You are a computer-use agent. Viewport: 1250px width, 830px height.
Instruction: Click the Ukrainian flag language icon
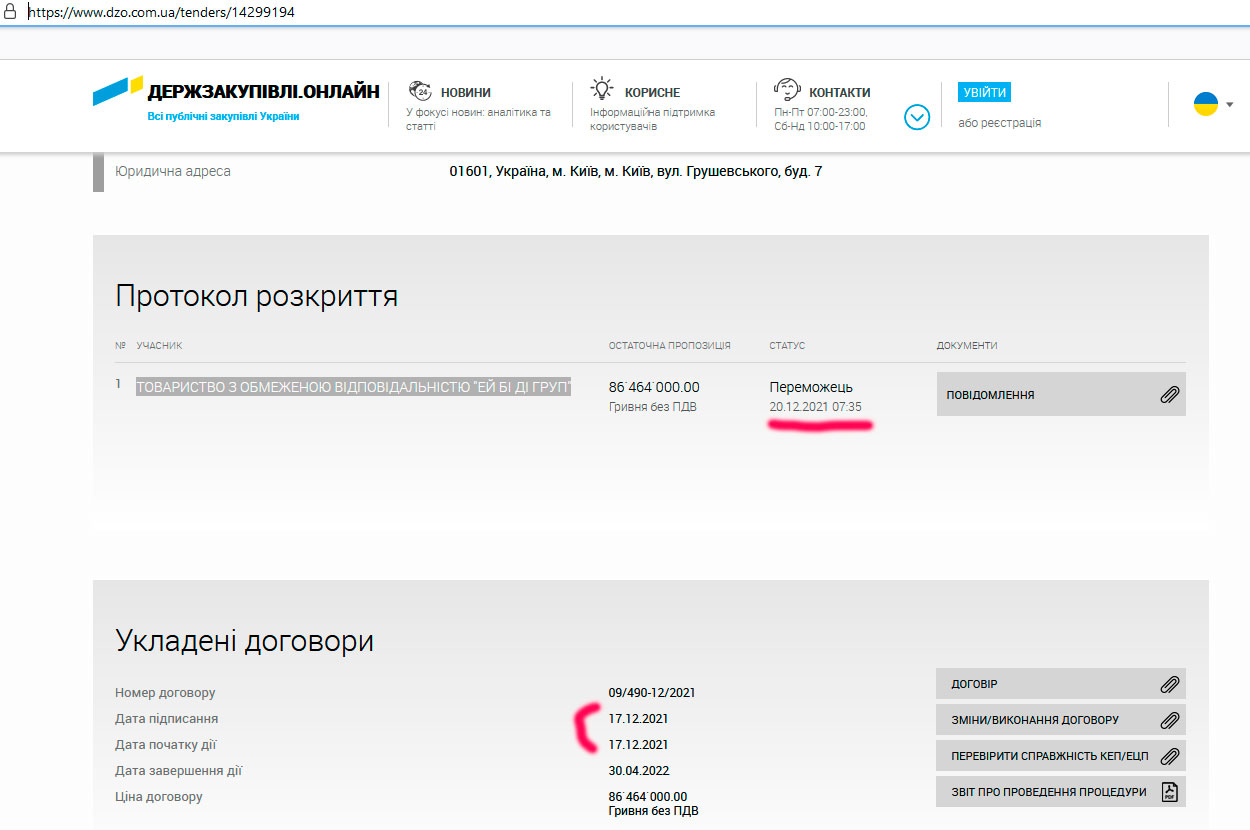(x=1205, y=104)
